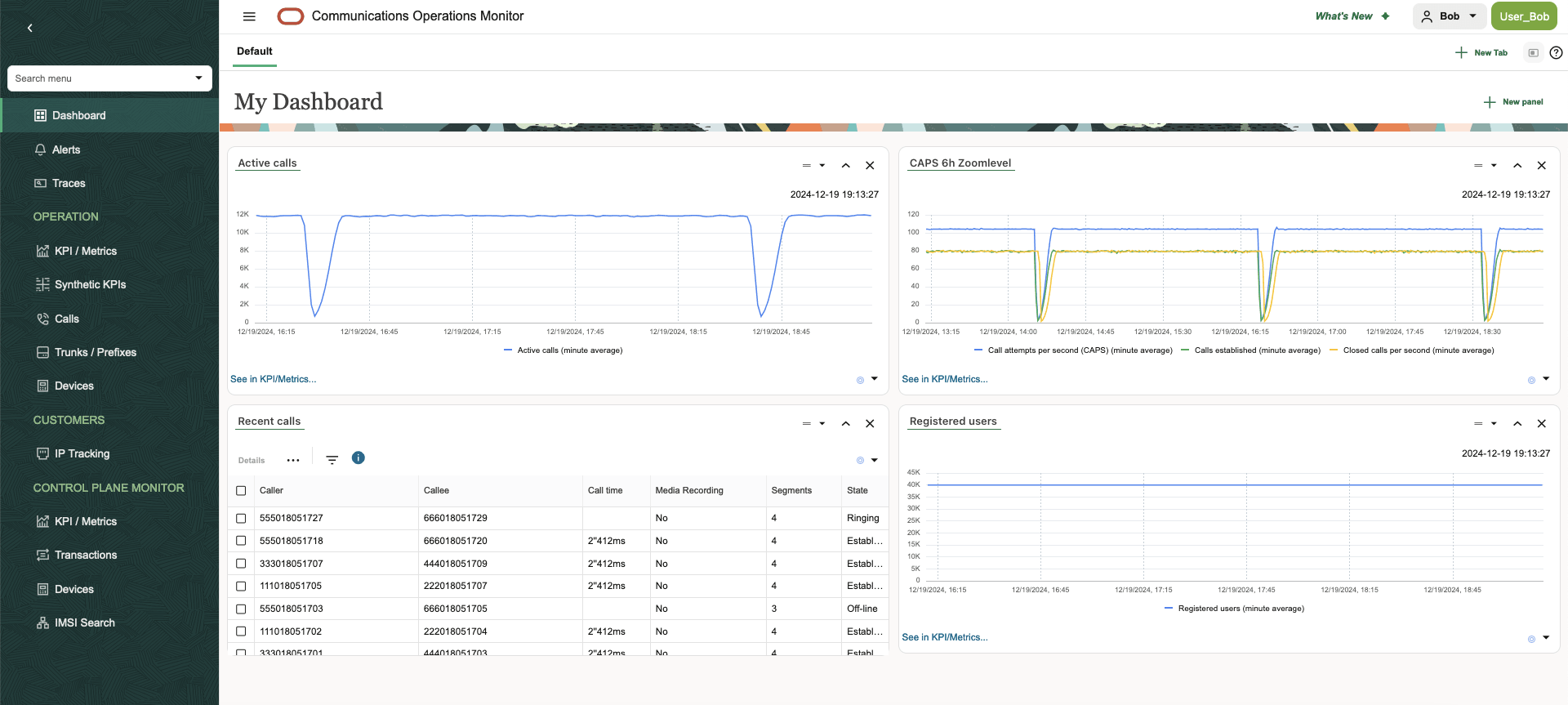Screen dimensions: 1568x705
Task: Expand the Registered users footer options arrow
Action: 1546,638
